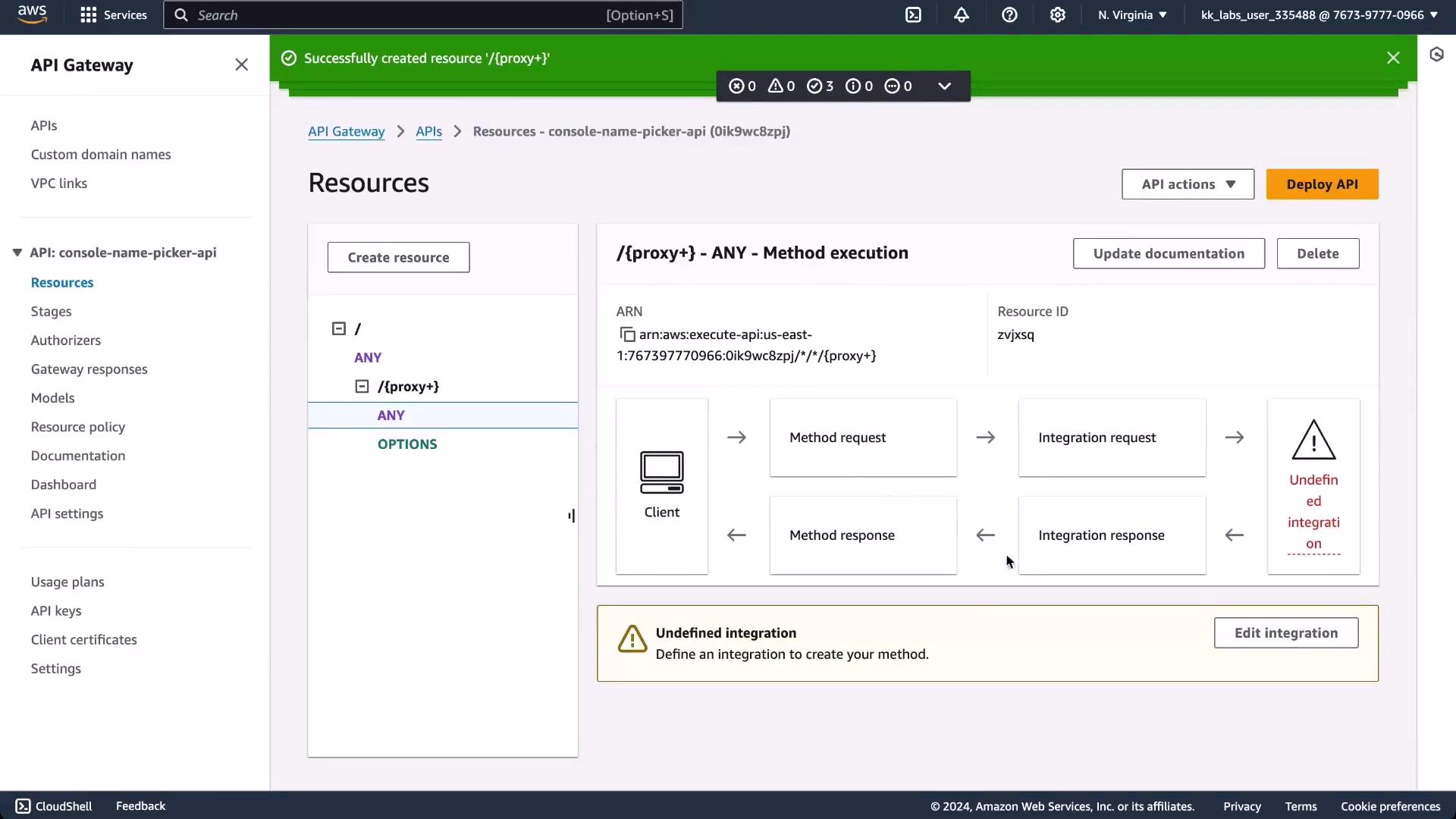Click the Undefined integration warning triangle
This screenshot has height=819, width=1456.
pos(1313,440)
